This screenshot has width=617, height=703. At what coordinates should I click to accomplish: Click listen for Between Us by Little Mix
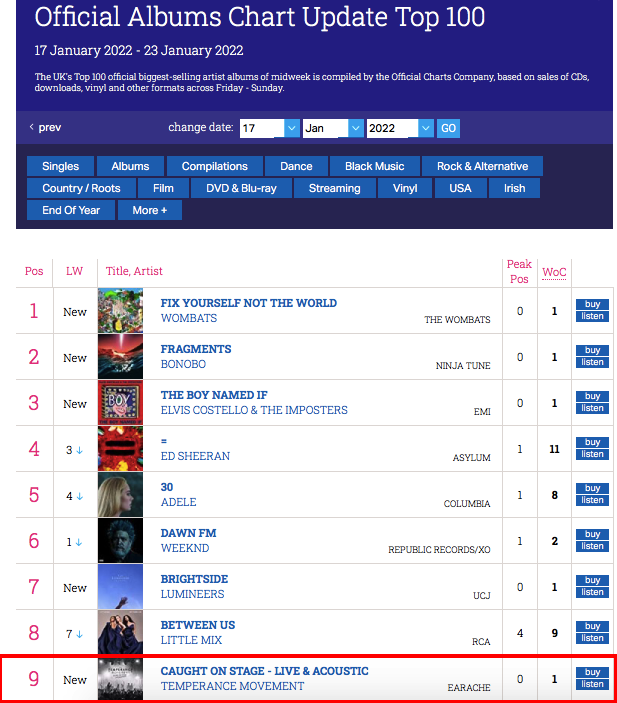[592, 638]
